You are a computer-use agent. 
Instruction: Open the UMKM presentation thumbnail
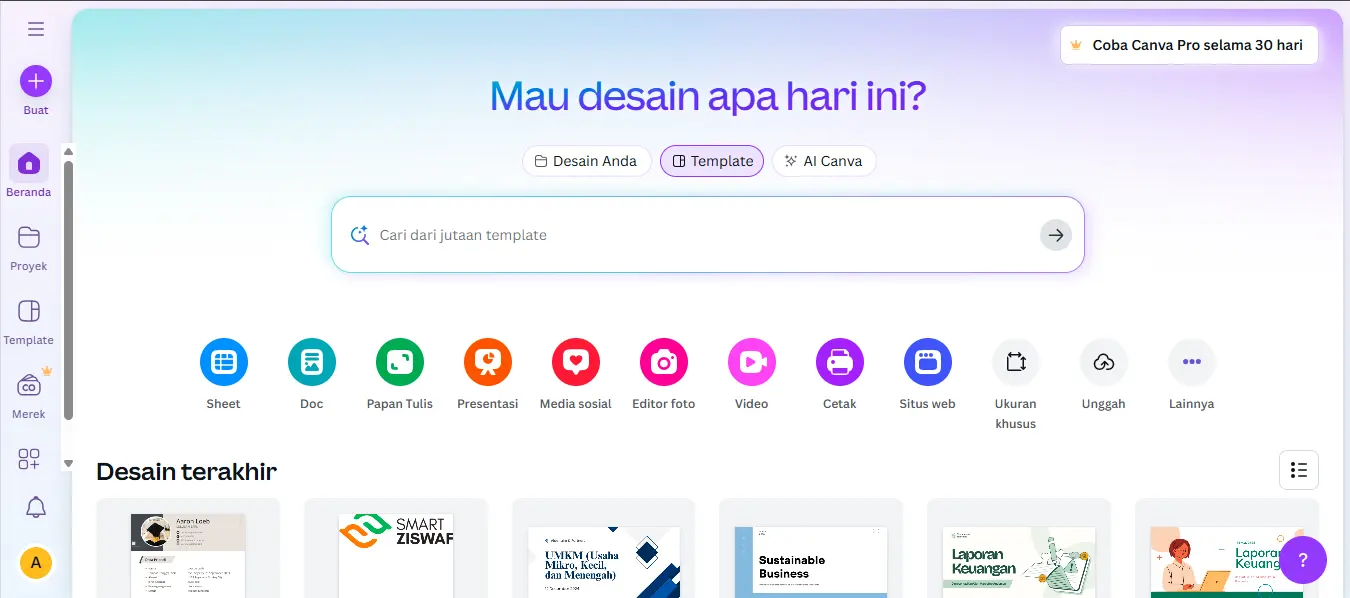pos(604,548)
